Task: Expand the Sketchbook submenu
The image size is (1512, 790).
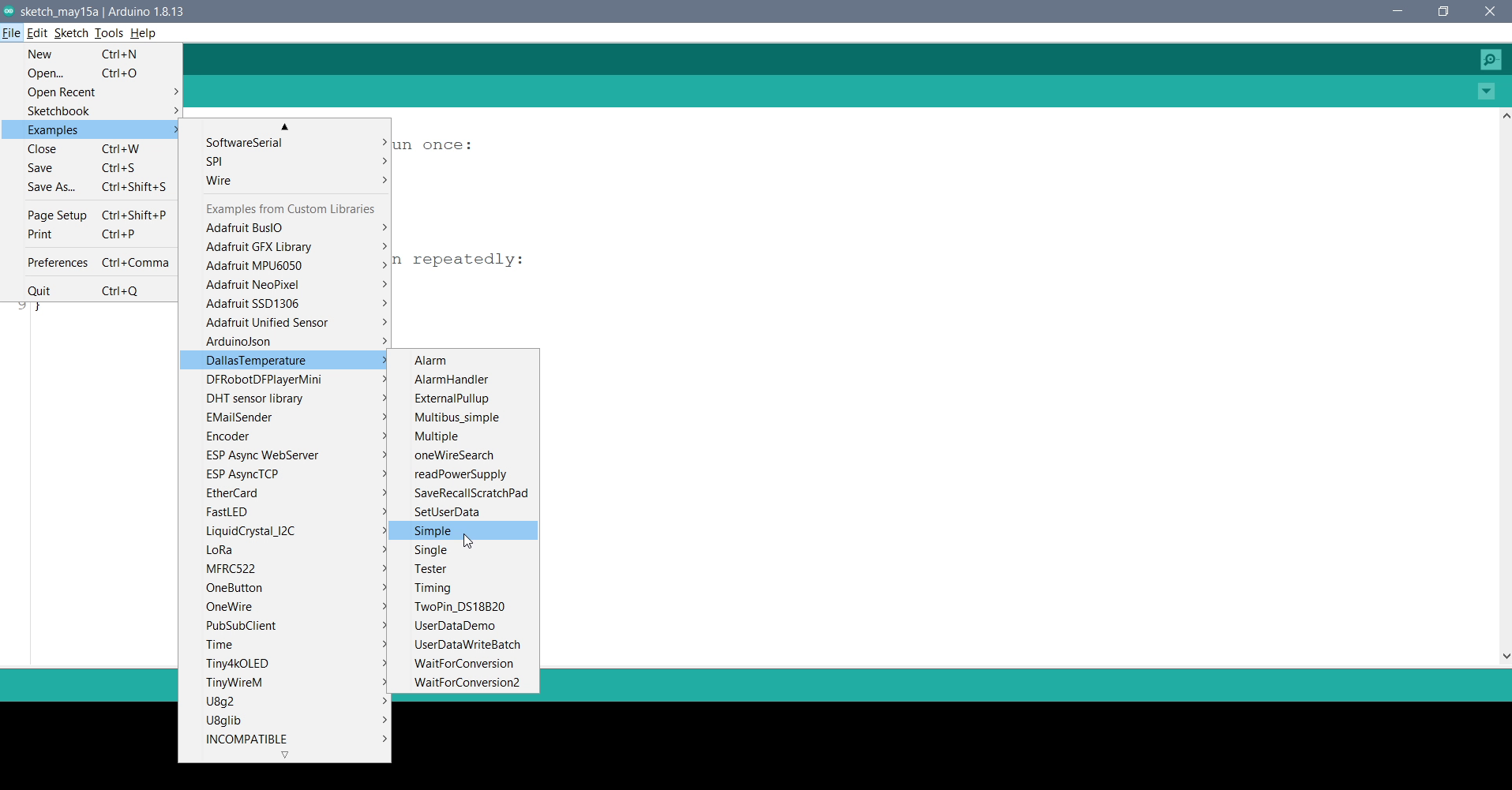Action: (x=91, y=111)
